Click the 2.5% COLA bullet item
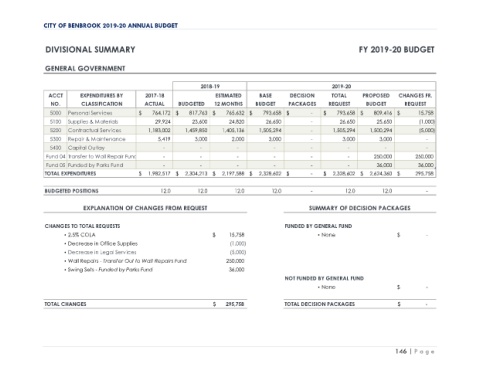Image resolution: width=480 pixels, height=371 pixels. 80,235
